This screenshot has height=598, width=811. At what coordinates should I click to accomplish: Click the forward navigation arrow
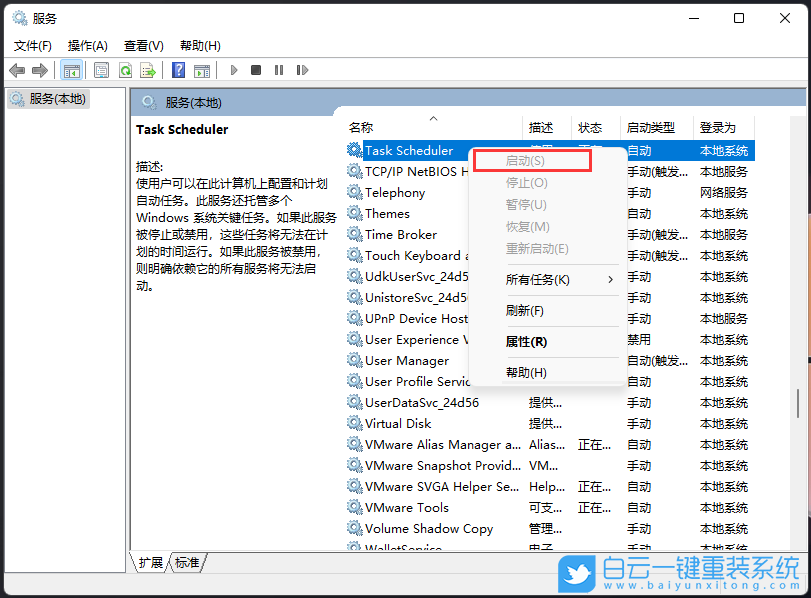(40, 70)
